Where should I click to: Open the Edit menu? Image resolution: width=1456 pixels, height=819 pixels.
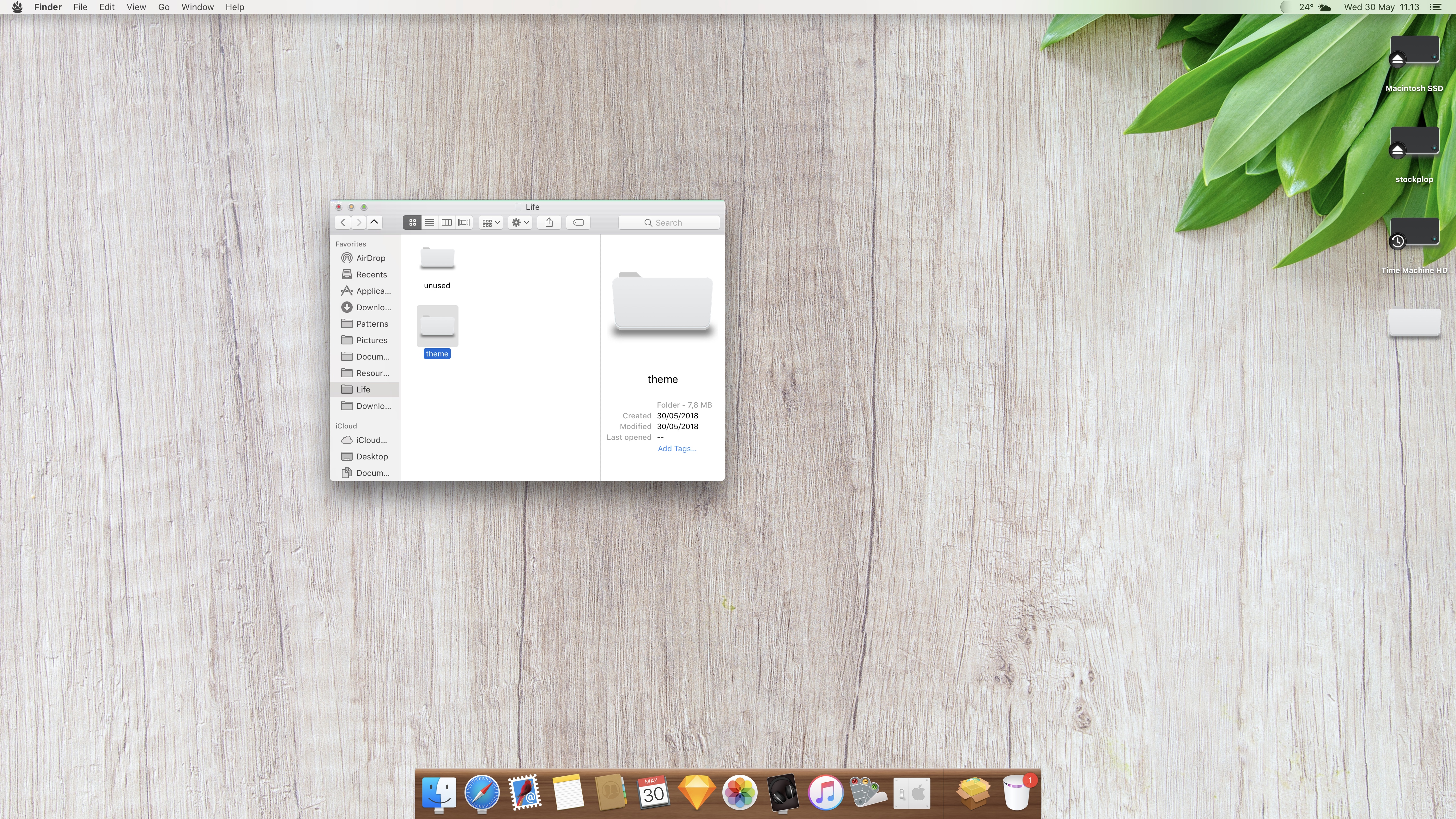pyautogui.click(x=106, y=7)
